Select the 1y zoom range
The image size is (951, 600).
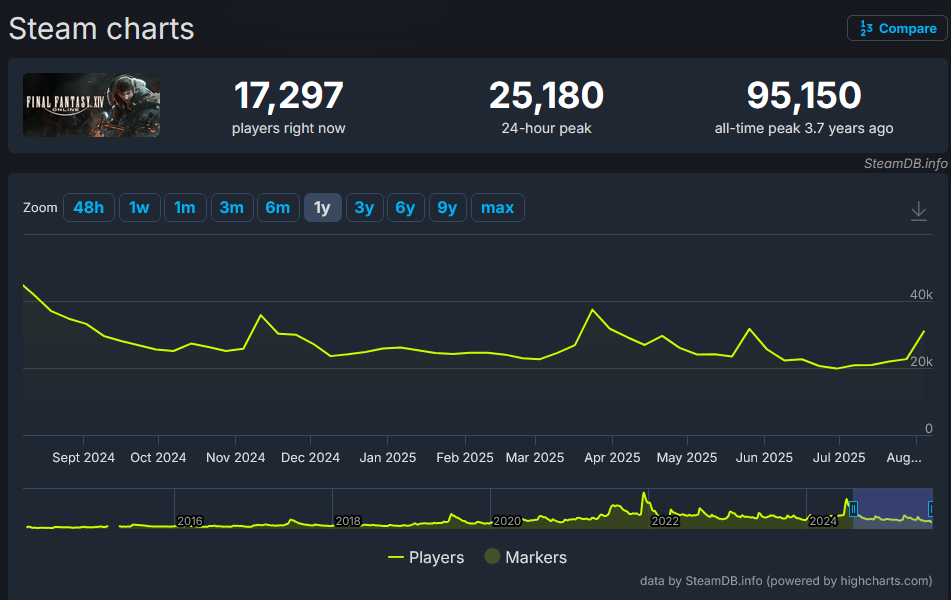pyautogui.click(x=322, y=207)
